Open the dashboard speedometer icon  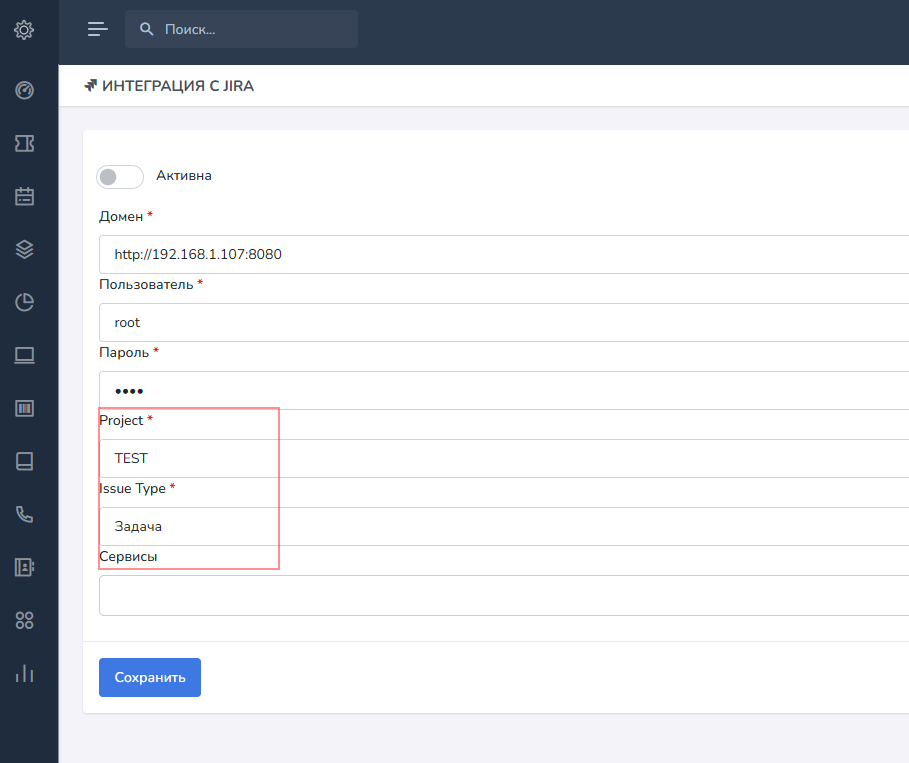(25, 91)
